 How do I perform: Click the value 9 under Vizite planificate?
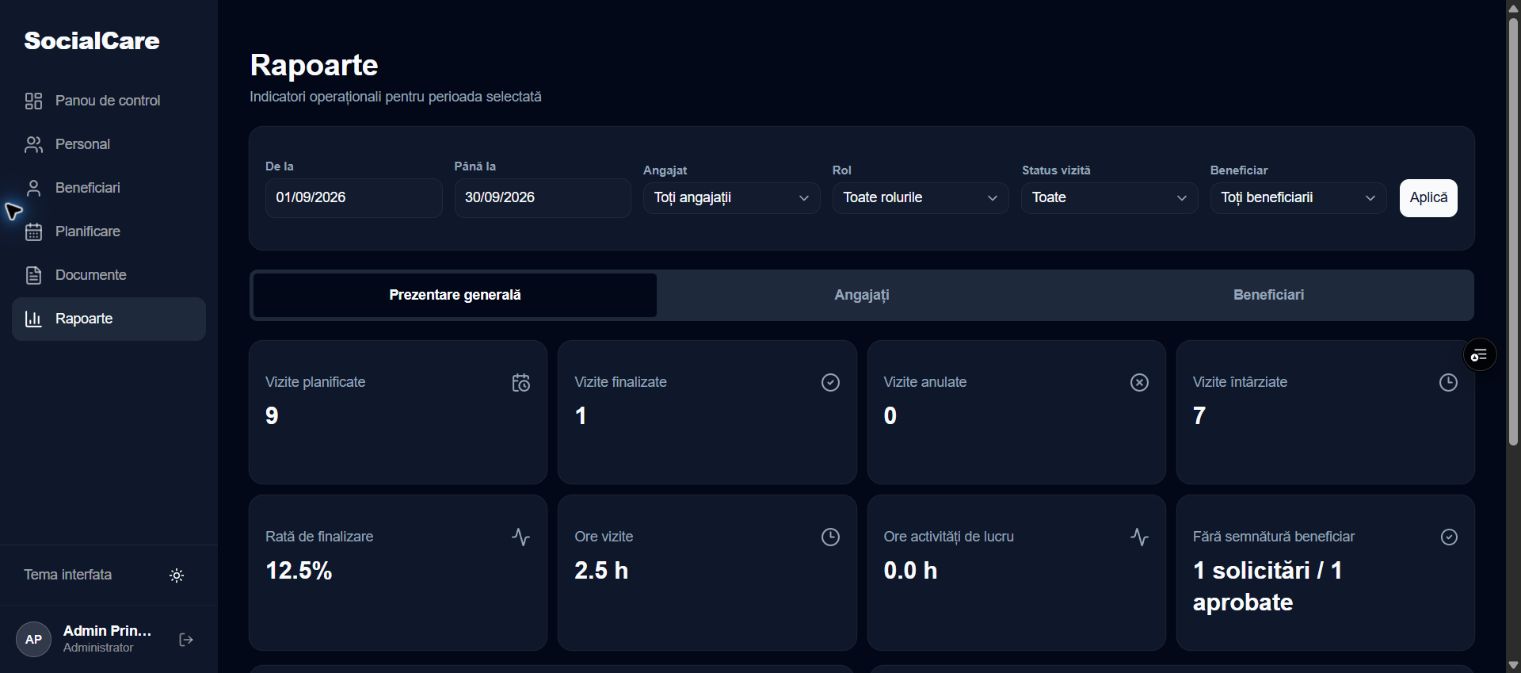coord(272,416)
